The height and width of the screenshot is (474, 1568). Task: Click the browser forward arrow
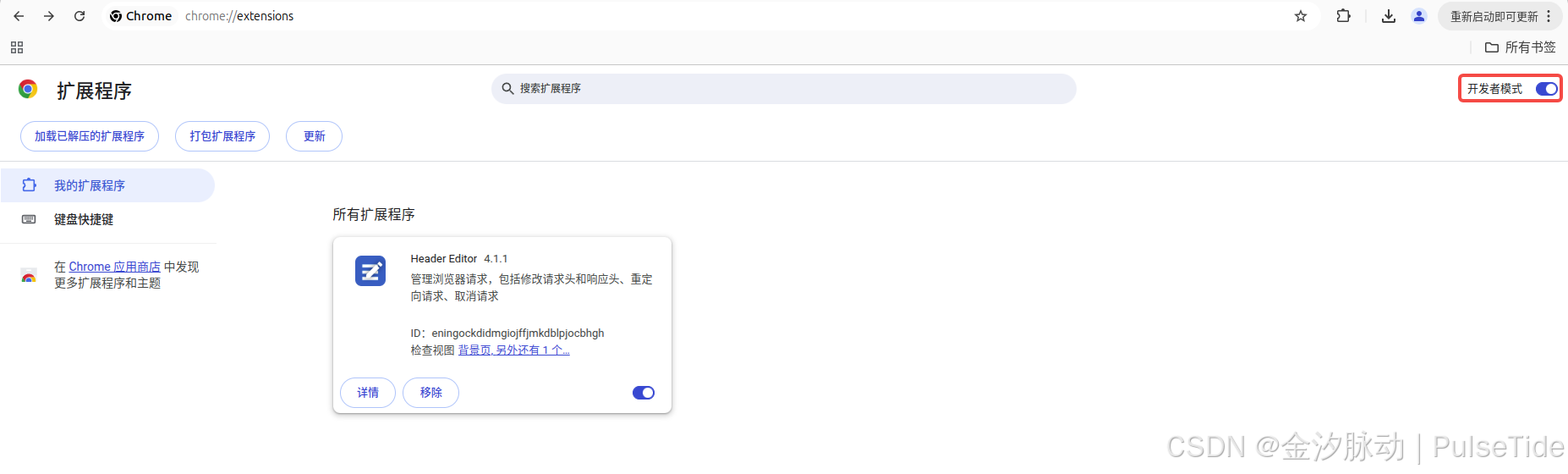click(x=49, y=16)
